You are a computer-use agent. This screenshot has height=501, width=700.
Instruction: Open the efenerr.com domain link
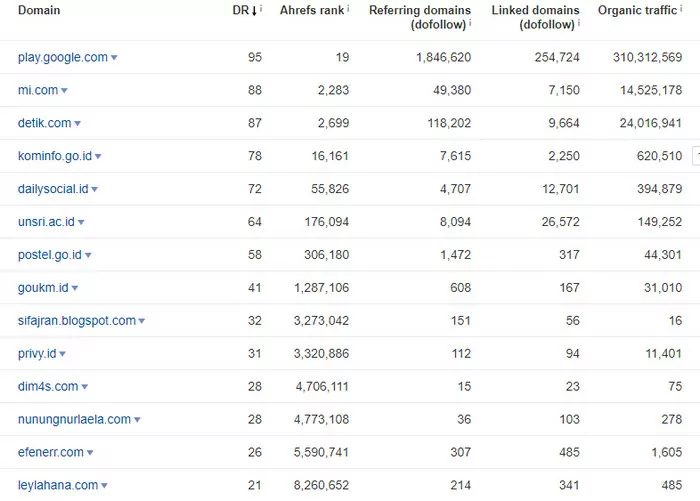50,453
